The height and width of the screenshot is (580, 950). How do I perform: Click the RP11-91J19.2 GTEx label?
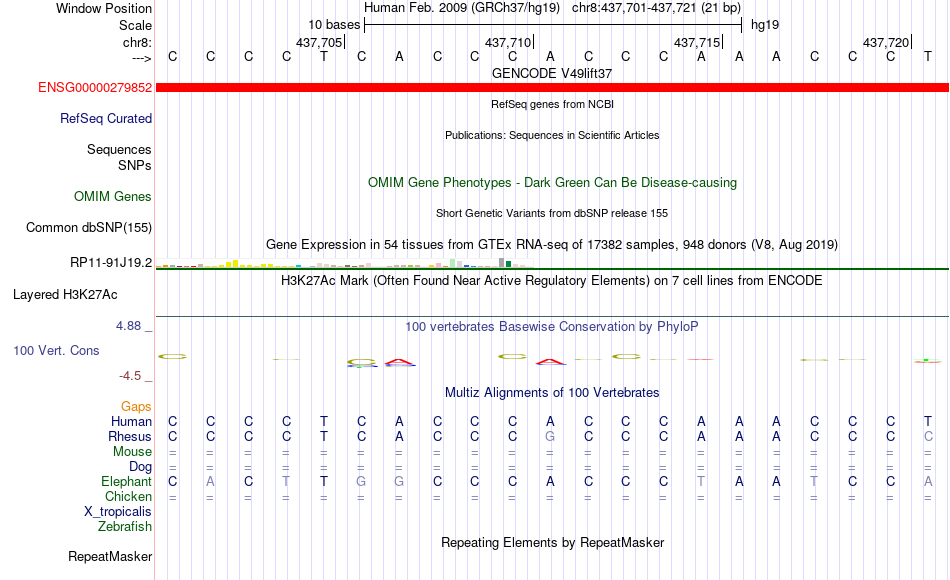coord(111,262)
